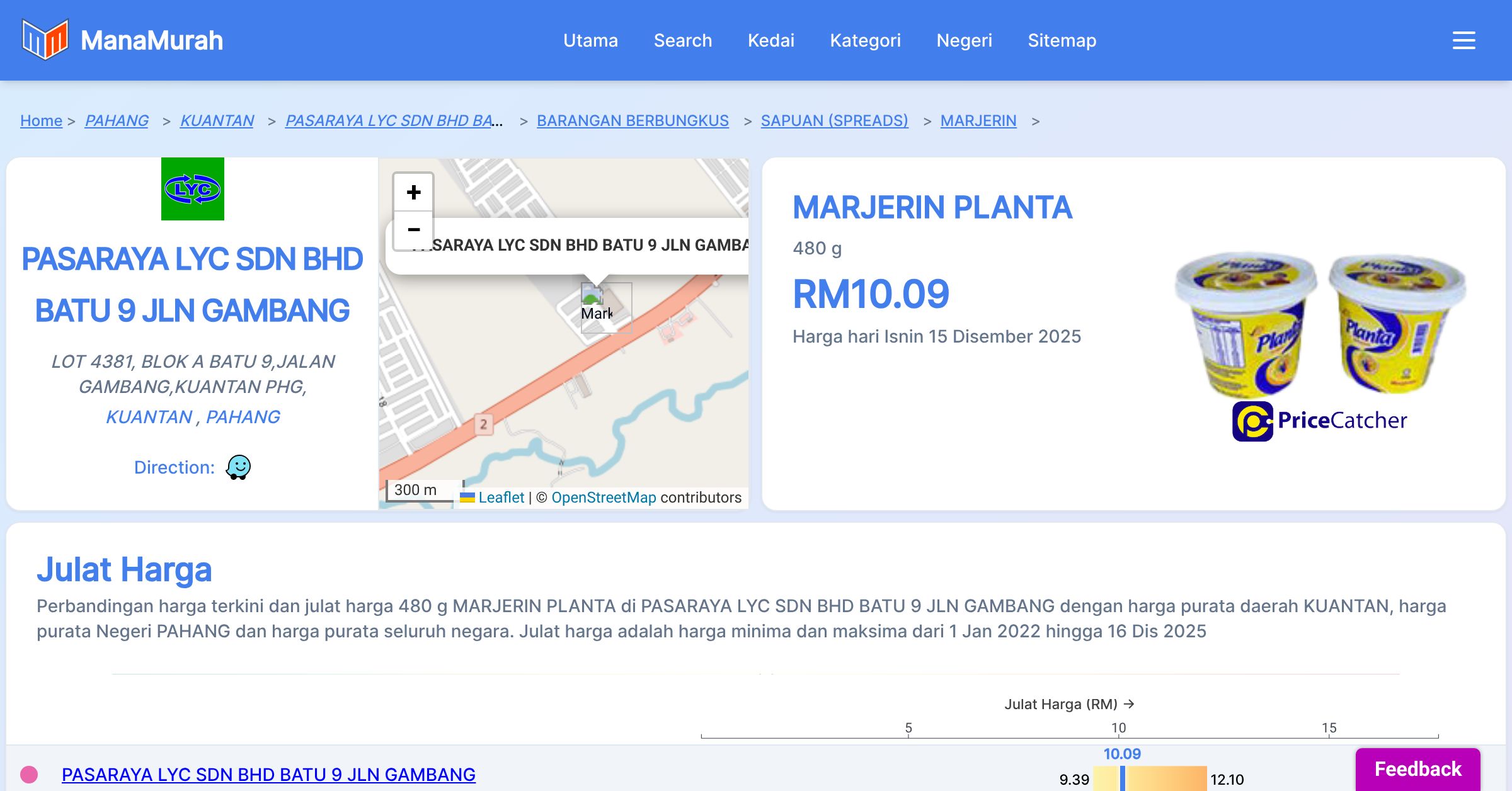Image resolution: width=1512 pixels, height=791 pixels.
Task: Open SAPUAN (SPREADS) breadcrumb link
Action: (x=834, y=120)
